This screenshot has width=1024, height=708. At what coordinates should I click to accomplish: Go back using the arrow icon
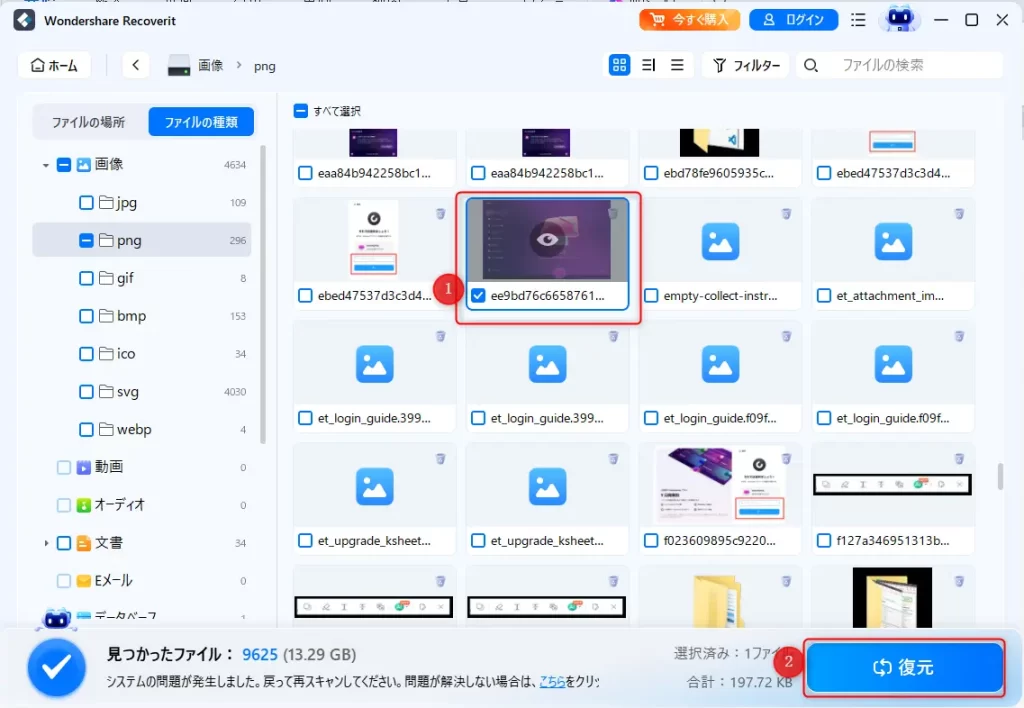coord(135,64)
